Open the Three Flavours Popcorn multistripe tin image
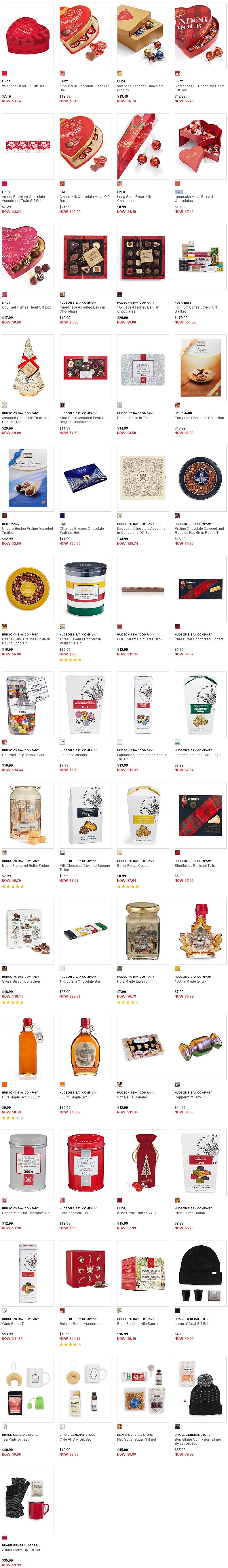The width and height of the screenshot is (228, 1568). [85, 589]
